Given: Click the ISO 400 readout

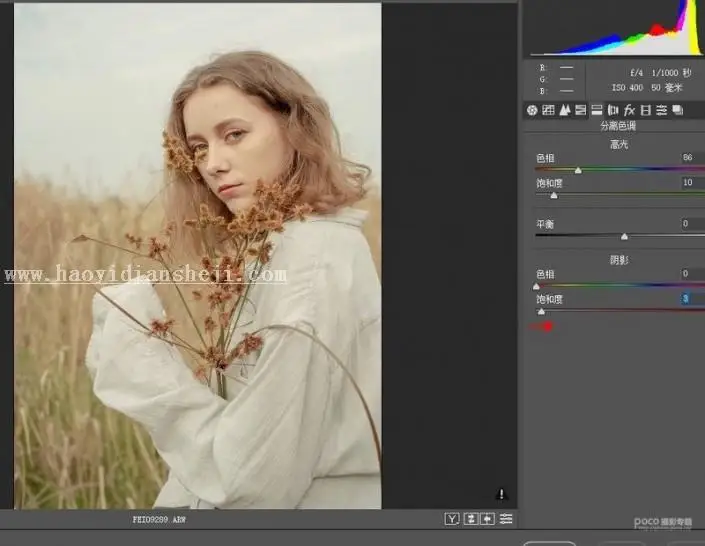Looking at the screenshot, I should pyautogui.click(x=628, y=88).
